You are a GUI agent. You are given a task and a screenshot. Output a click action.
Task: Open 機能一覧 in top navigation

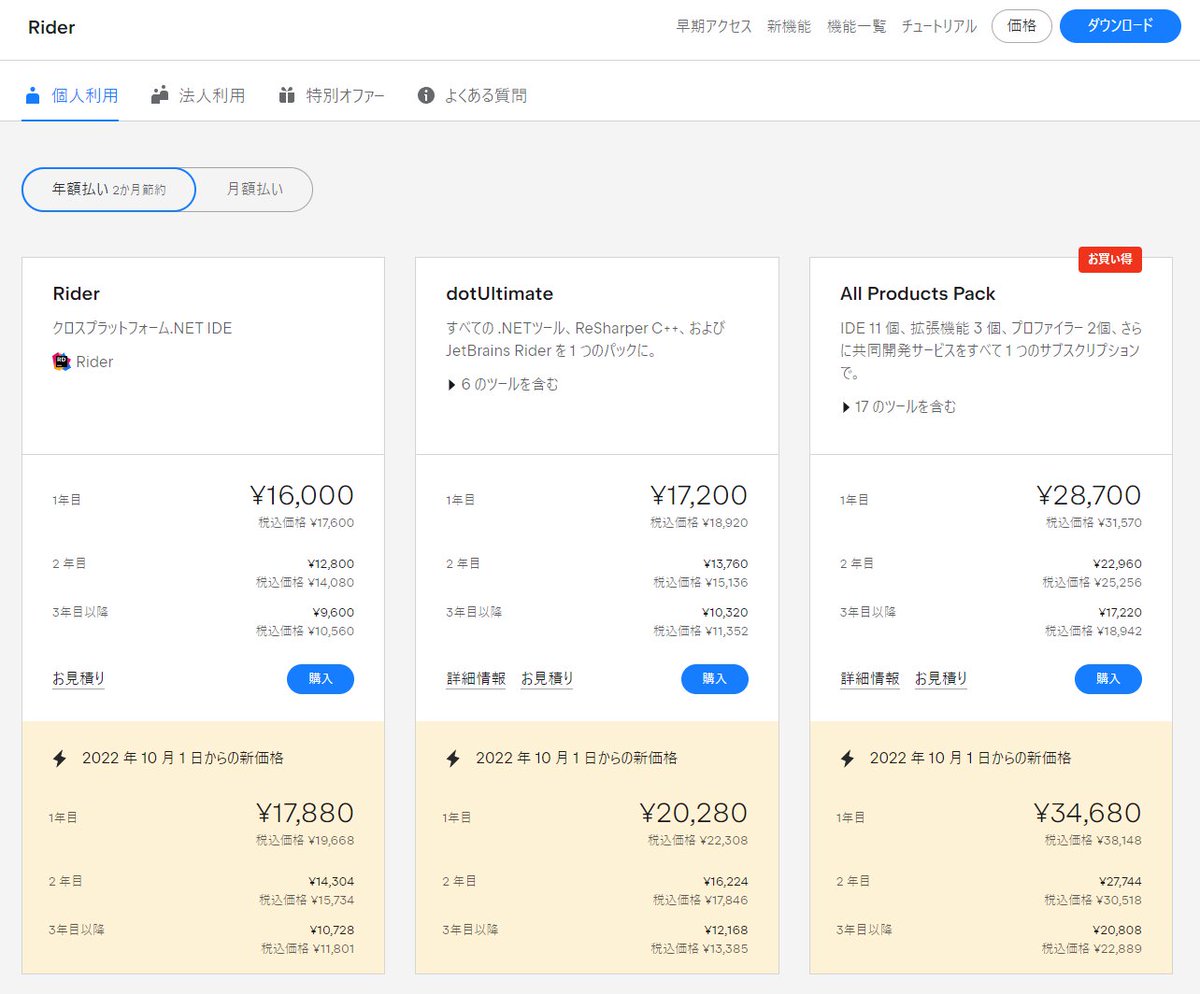click(x=857, y=27)
